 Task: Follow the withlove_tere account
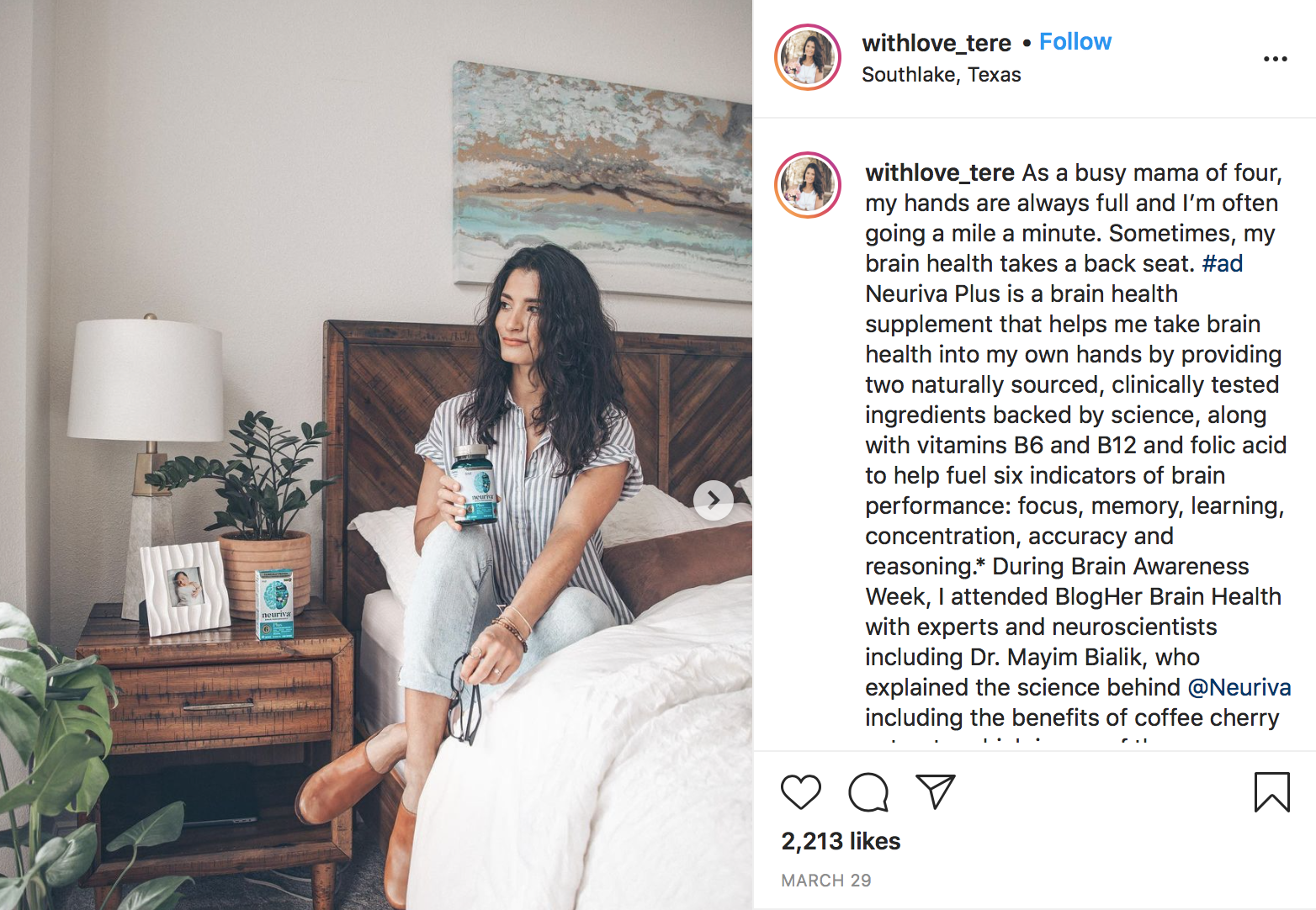tap(1075, 41)
